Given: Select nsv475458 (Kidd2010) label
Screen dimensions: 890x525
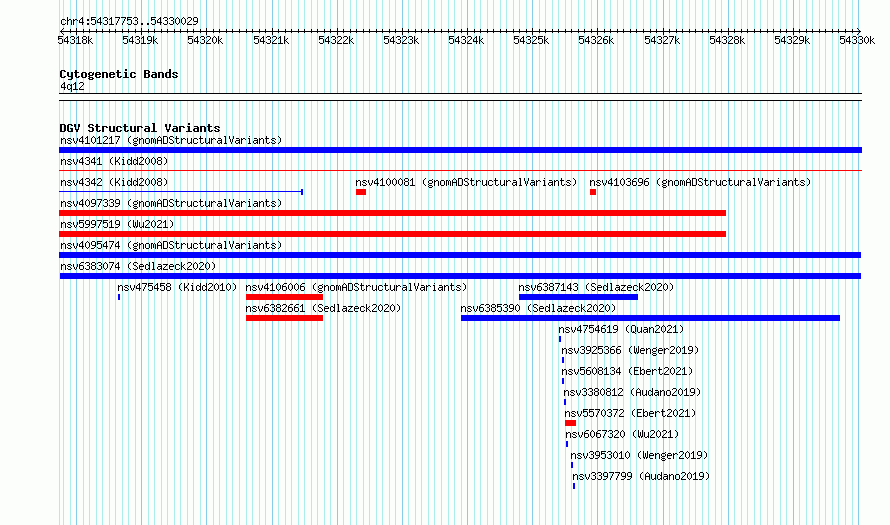Looking at the screenshot, I should pyautogui.click(x=177, y=287).
